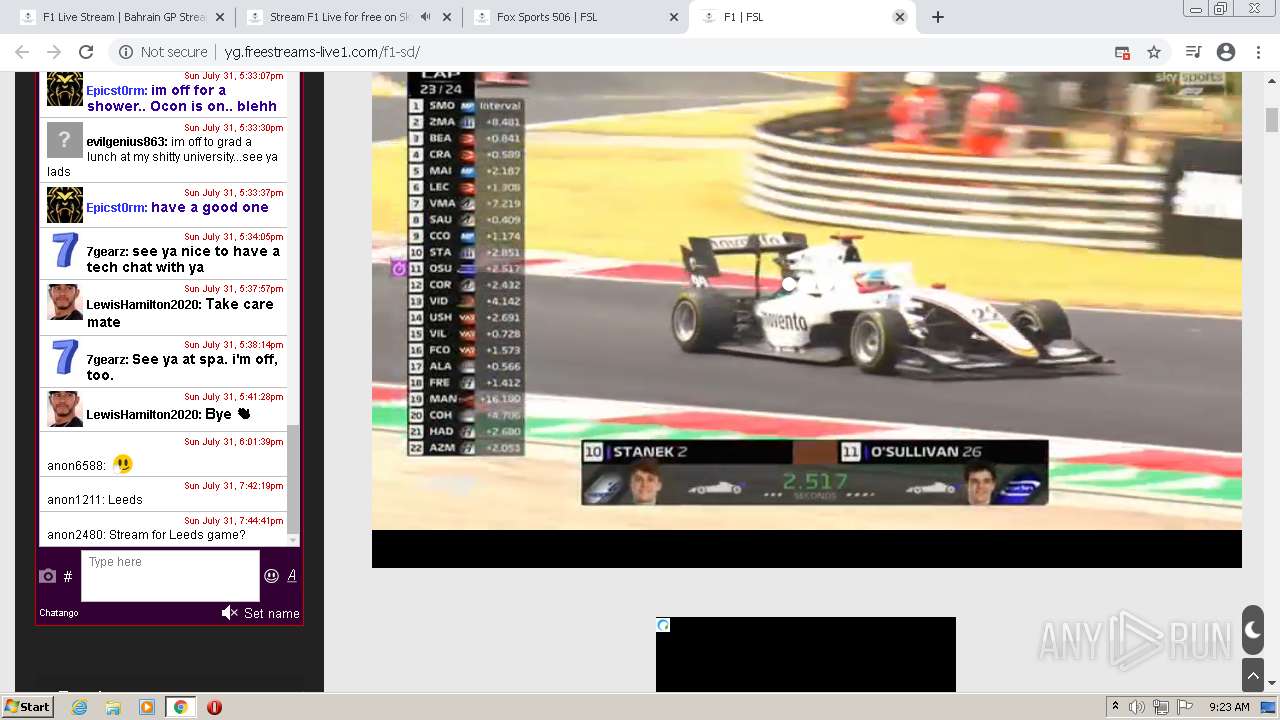Open Opera from taskbar
Viewport: 1280px width, 720px height.
(x=214, y=707)
